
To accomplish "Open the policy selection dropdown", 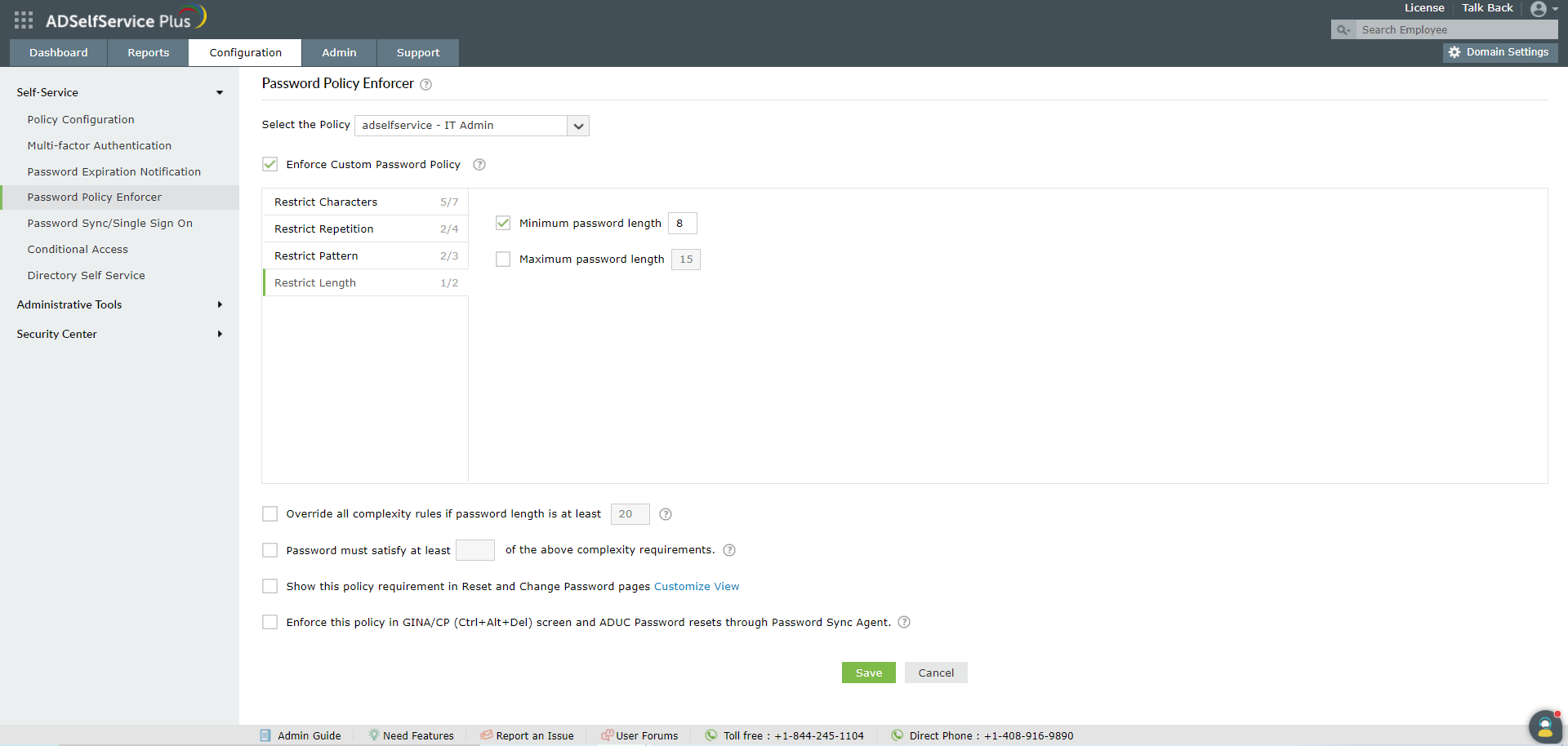I will click(577, 125).
